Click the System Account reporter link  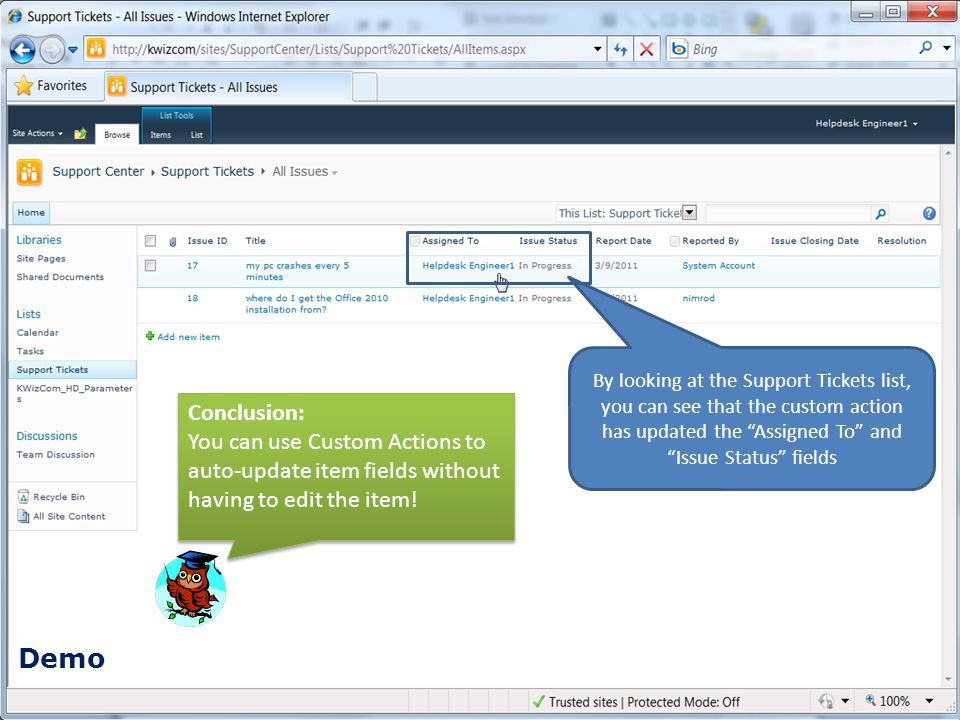coord(718,265)
